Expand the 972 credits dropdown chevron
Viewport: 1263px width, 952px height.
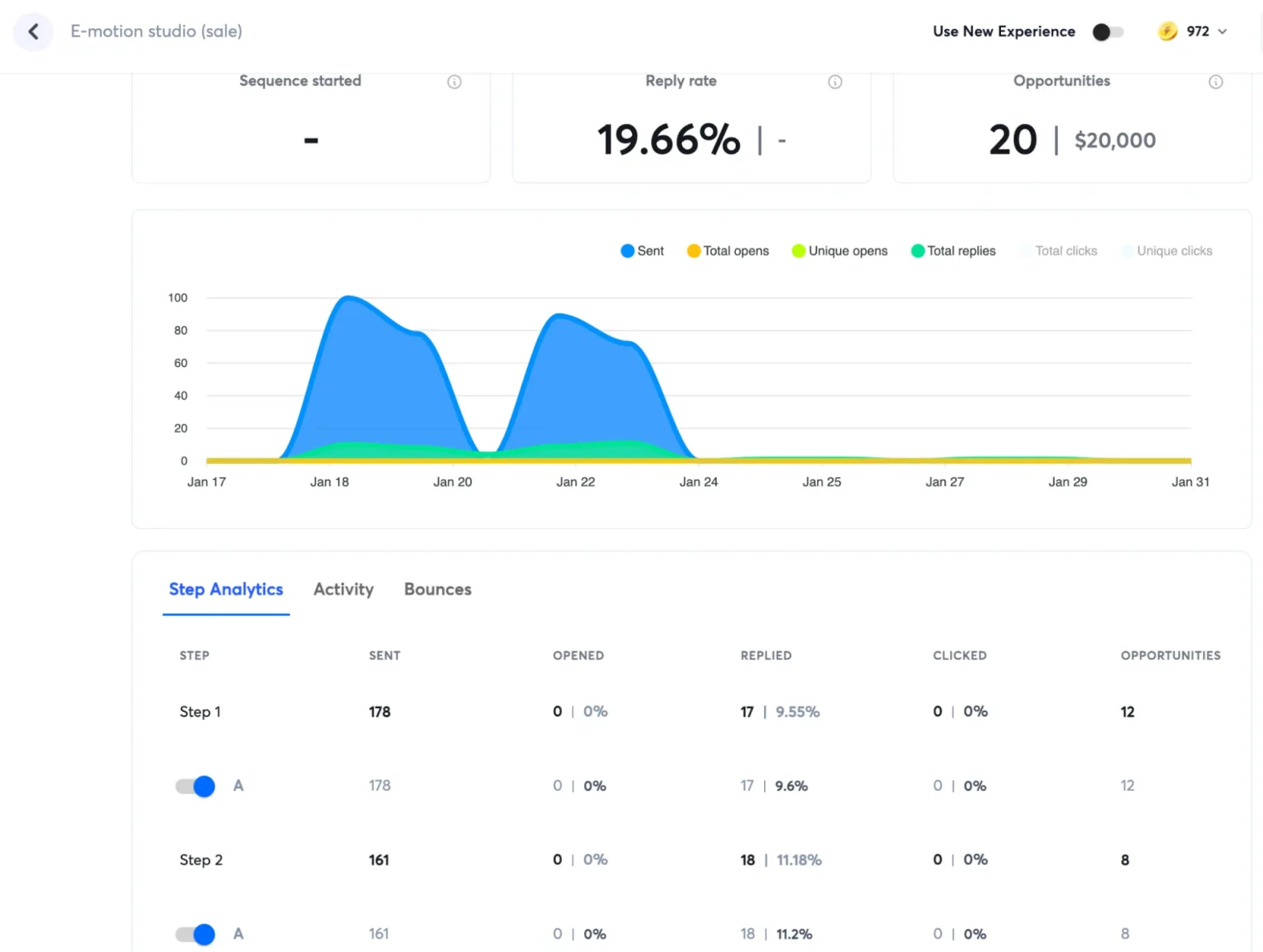point(1223,32)
